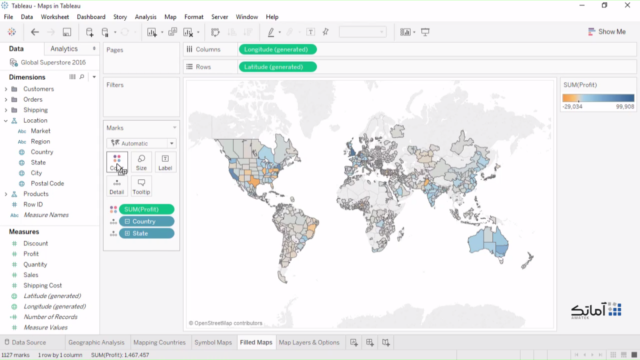This screenshot has height=360, width=640.
Task: Click the State pill in Marks
Action: click(x=147, y=233)
